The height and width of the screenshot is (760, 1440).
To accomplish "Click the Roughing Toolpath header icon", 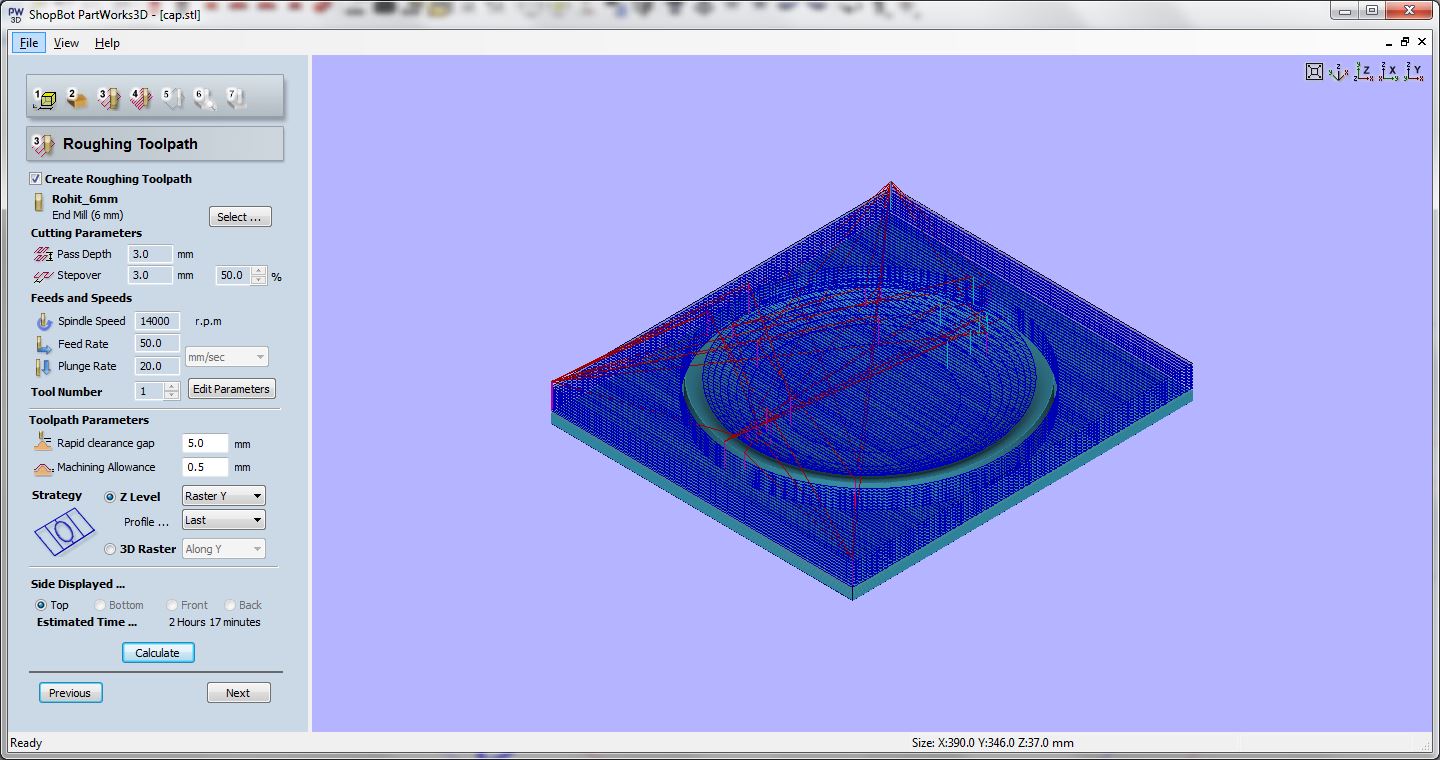I will click(x=44, y=144).
